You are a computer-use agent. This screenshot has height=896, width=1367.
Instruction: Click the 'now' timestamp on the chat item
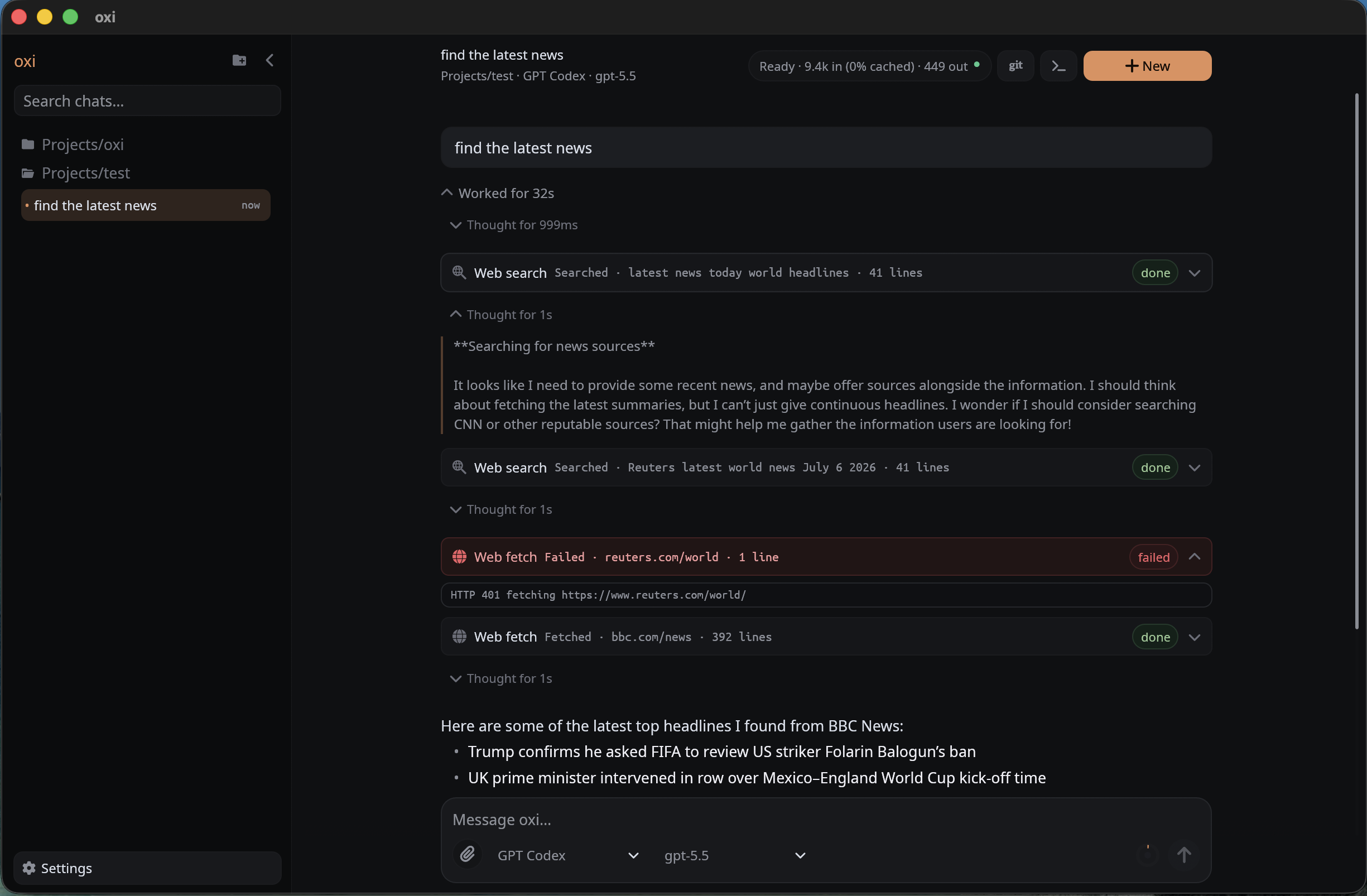[x=251, y=205]
